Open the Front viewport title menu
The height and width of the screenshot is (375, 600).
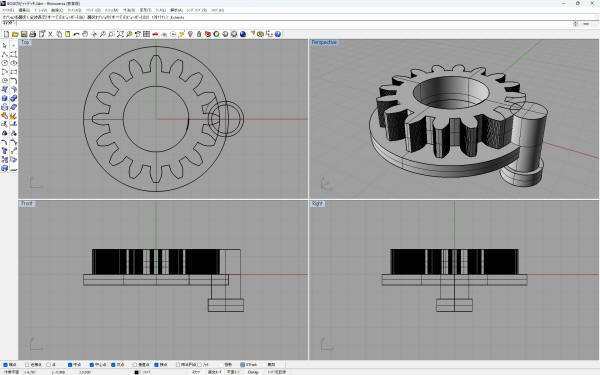point(27,204)
